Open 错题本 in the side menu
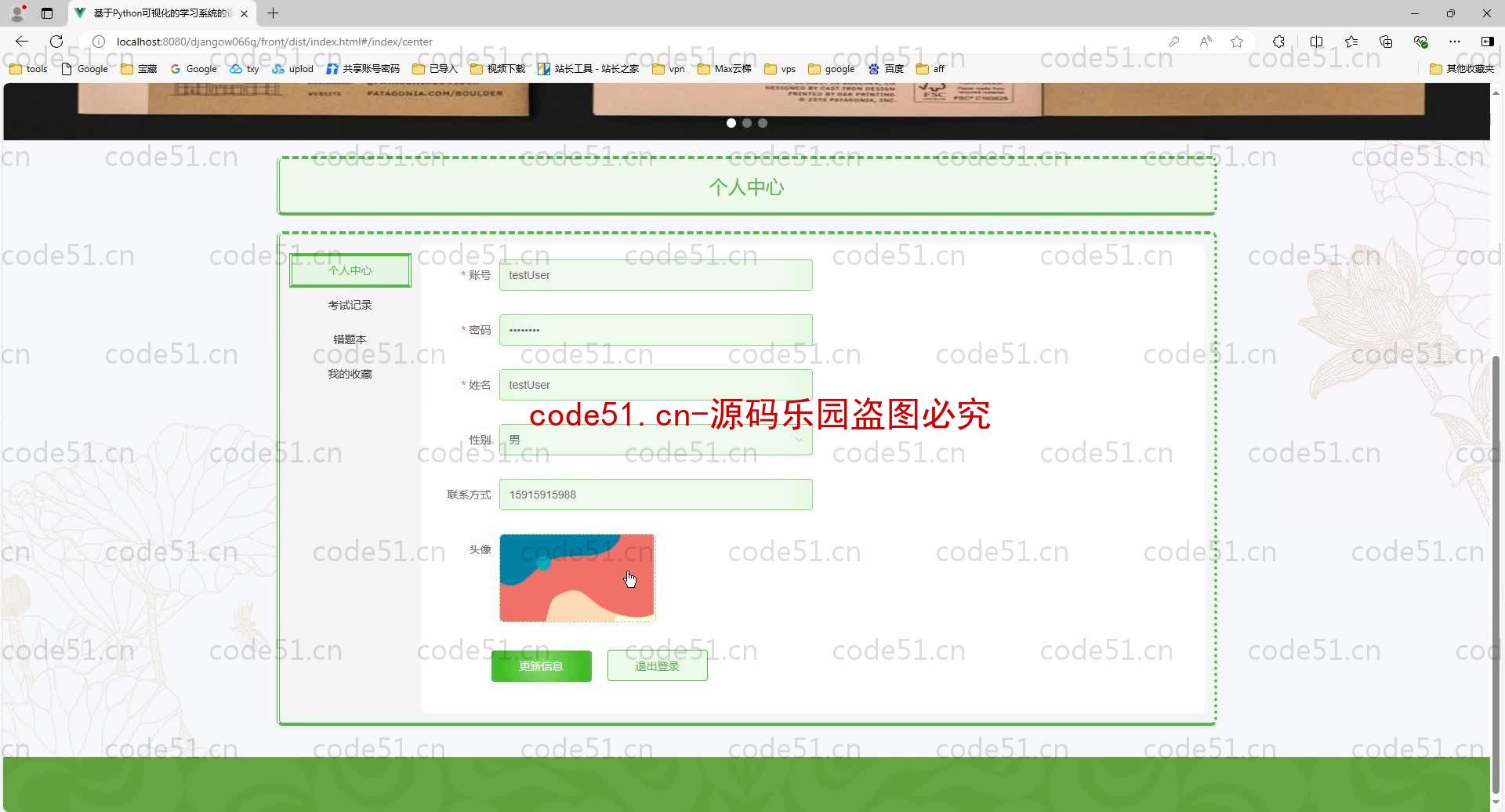1505x812 pixels. [350, 339]
